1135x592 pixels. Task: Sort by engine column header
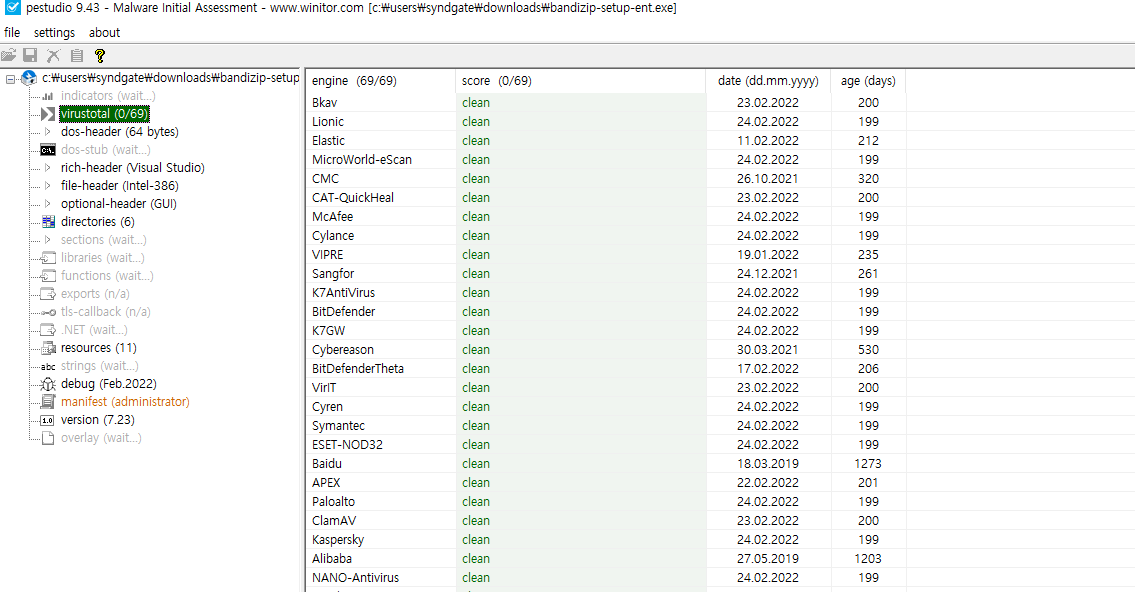pos(354,81)
